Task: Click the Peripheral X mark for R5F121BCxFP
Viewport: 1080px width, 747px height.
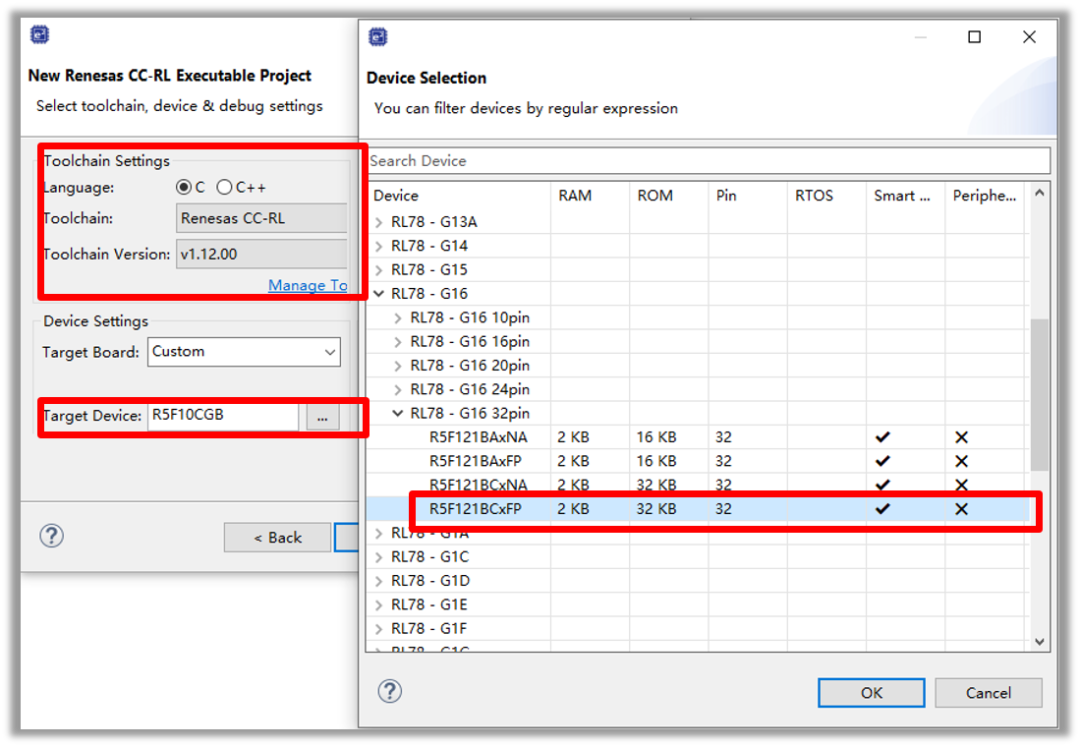Action: tap(962, 509)
